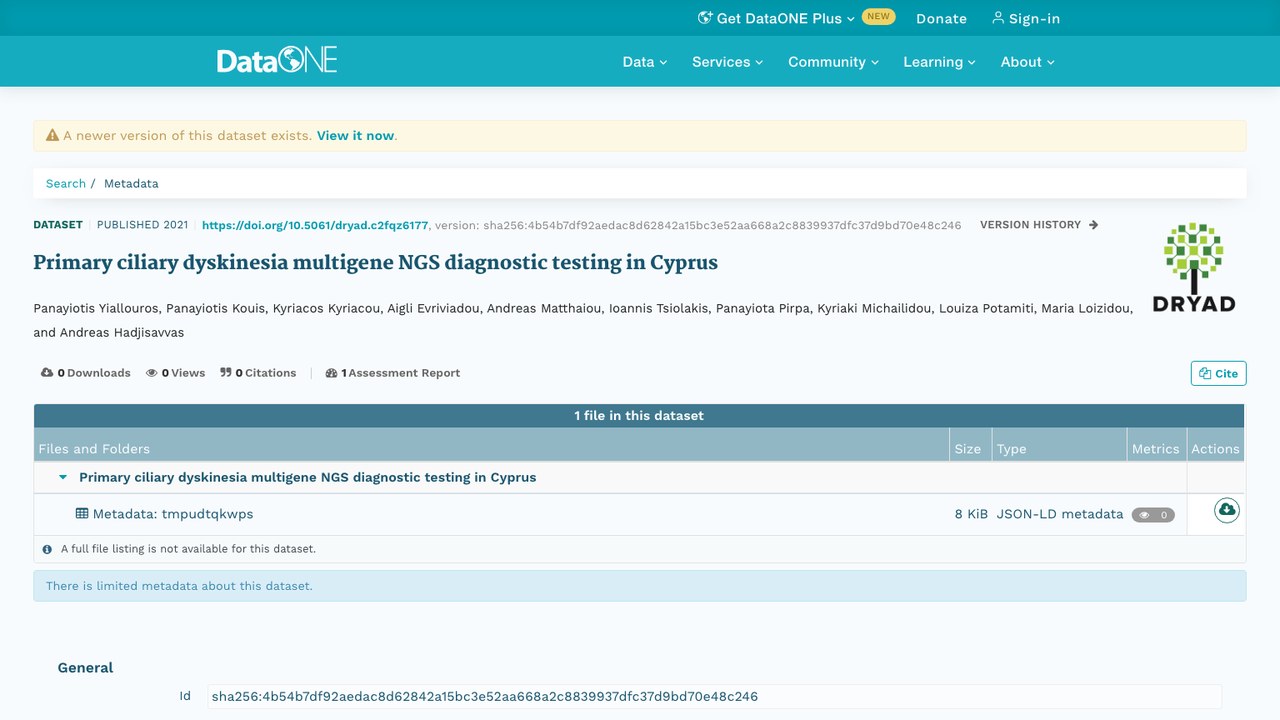
Task: Click the views eye metric badge
Action: tap(1153, 515)
